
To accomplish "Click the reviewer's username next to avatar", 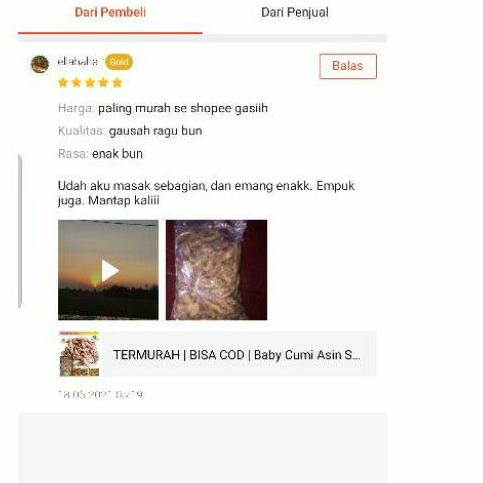I will click(x=78, y=62).
